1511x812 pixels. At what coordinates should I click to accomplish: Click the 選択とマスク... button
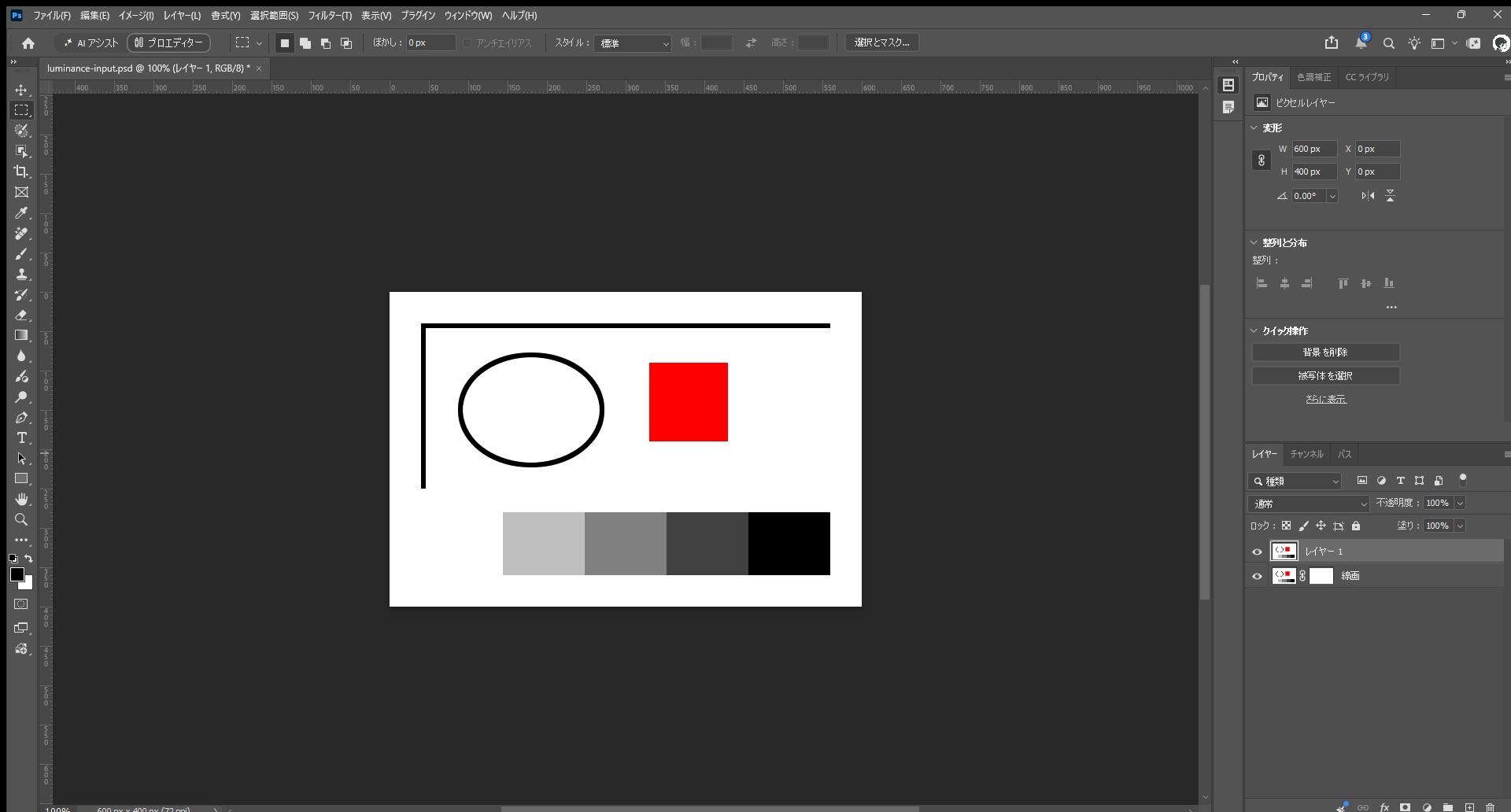(882, 42)
